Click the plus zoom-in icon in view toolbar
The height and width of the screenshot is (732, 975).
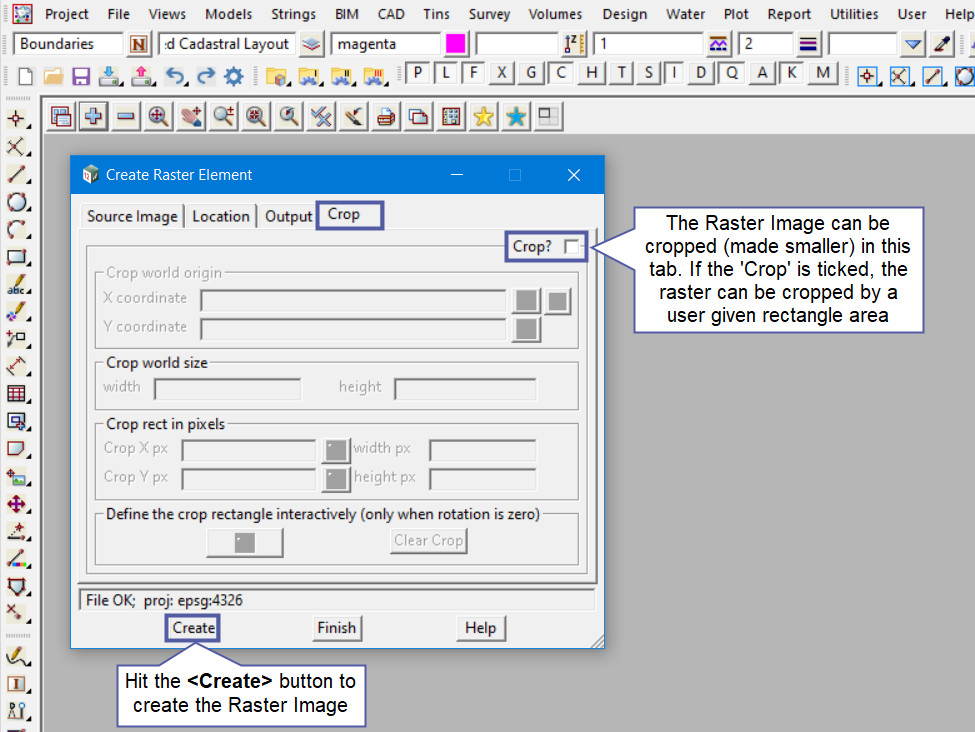coord(93,117)
